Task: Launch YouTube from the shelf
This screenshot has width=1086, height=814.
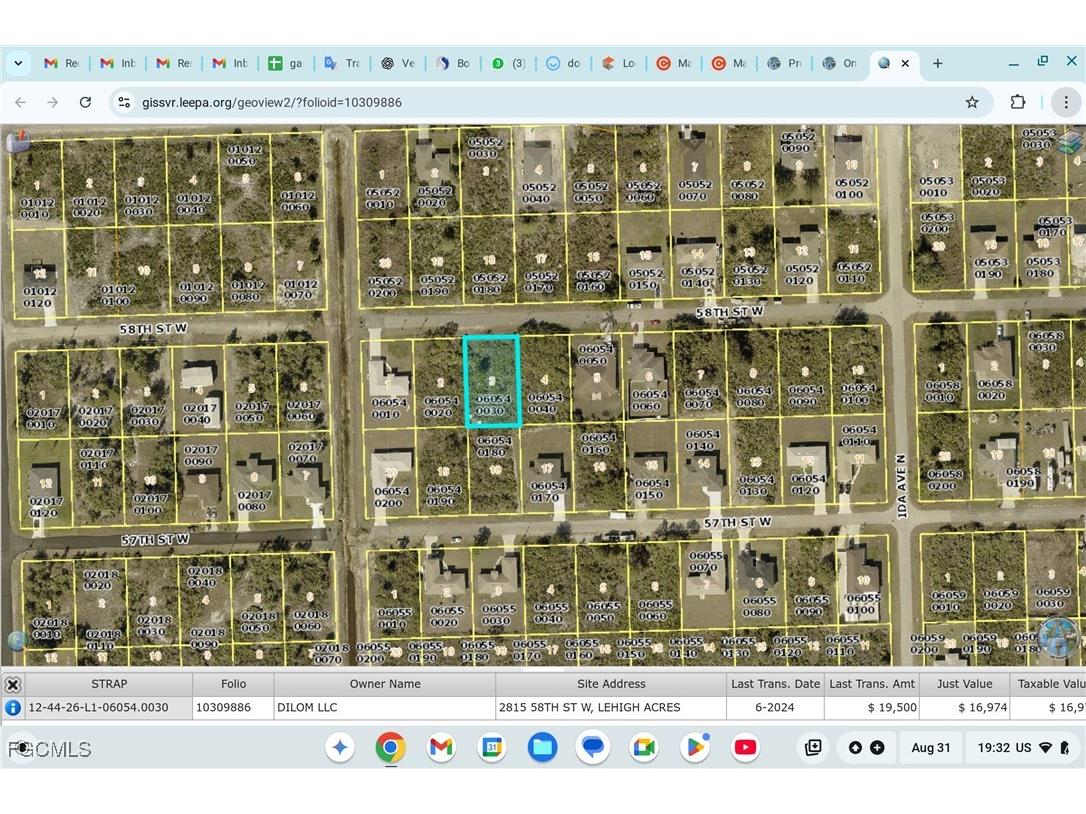Action: [745, 747]
